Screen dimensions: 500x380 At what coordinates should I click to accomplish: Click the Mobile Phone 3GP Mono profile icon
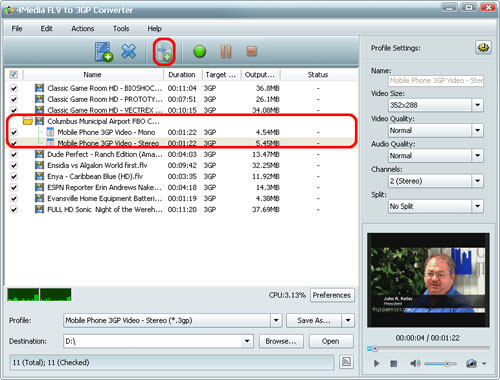tap(50, 132)
